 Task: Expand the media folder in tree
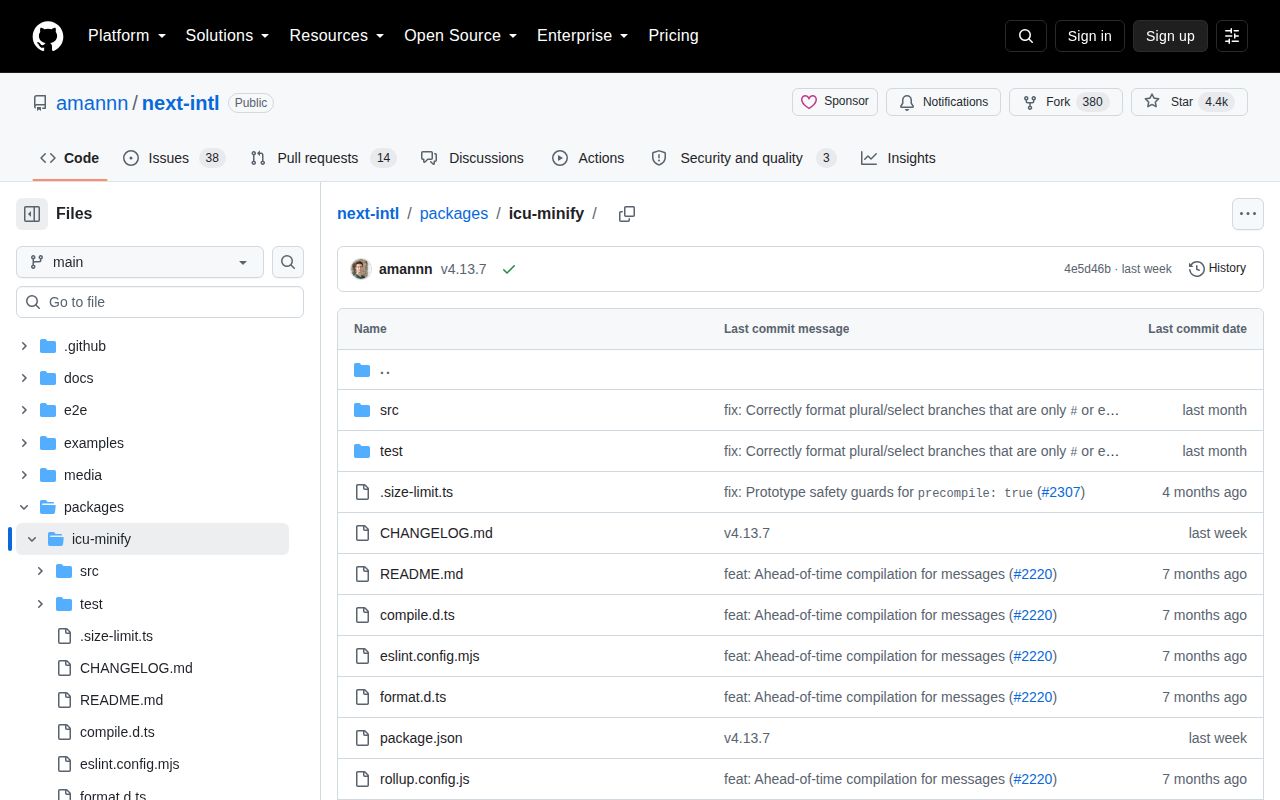tap(24, 475)
